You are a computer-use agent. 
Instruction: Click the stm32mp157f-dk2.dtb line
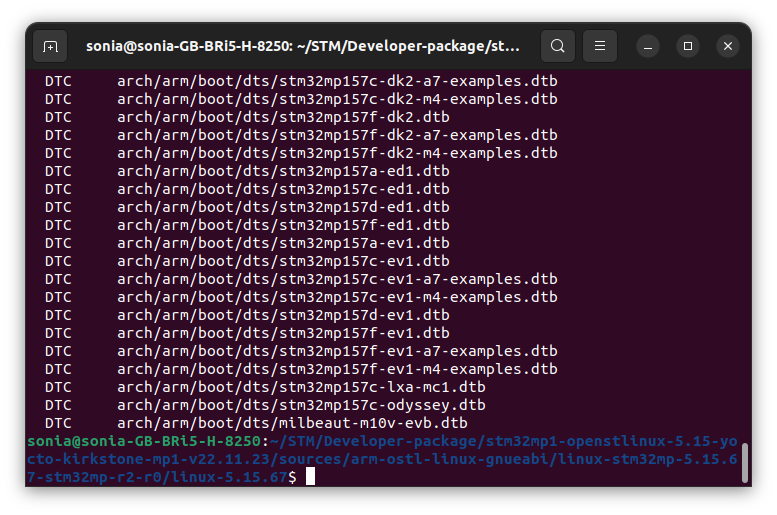pos(247,117)
